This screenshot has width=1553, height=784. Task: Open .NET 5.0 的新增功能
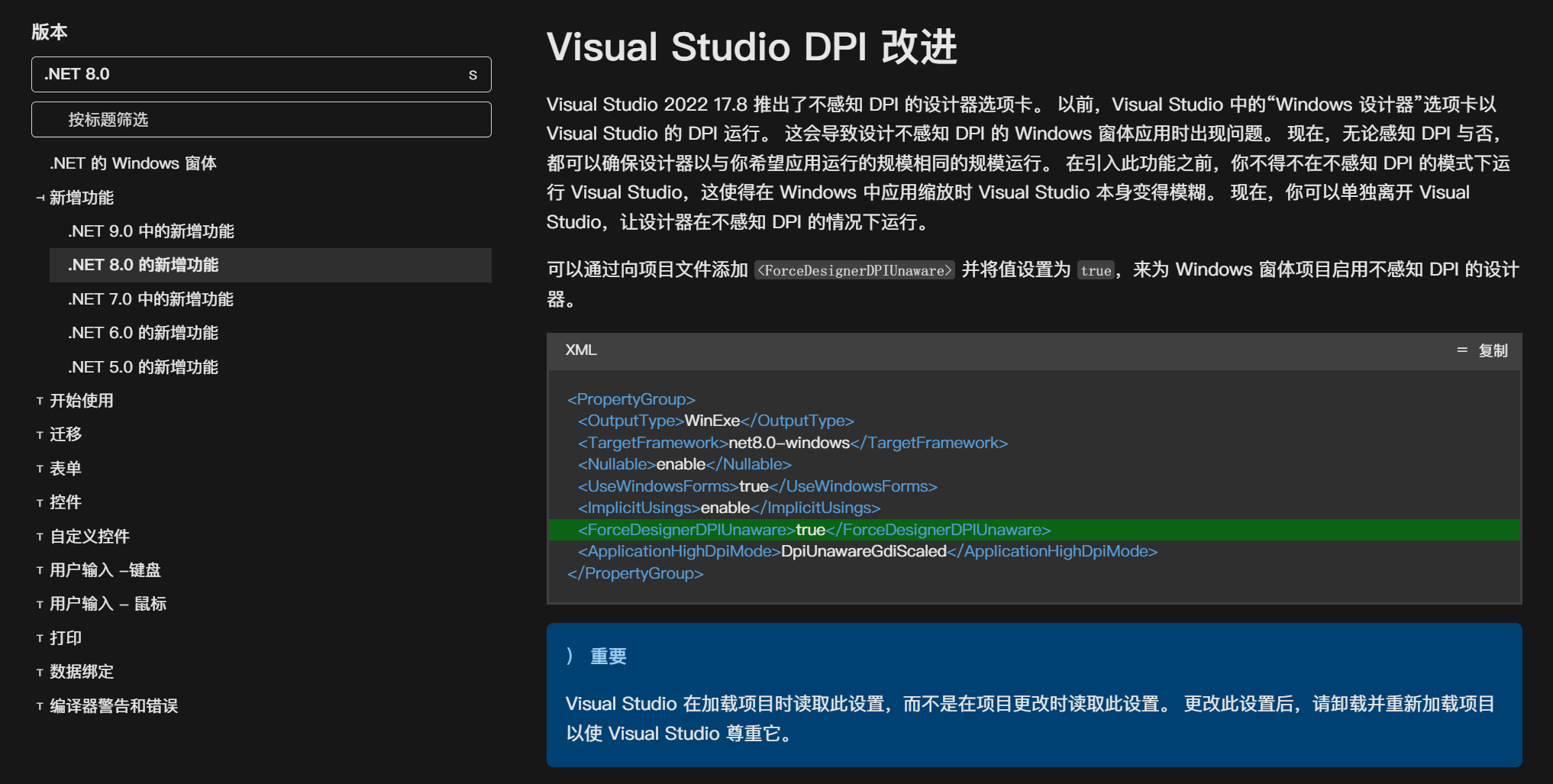pos(143,367)
